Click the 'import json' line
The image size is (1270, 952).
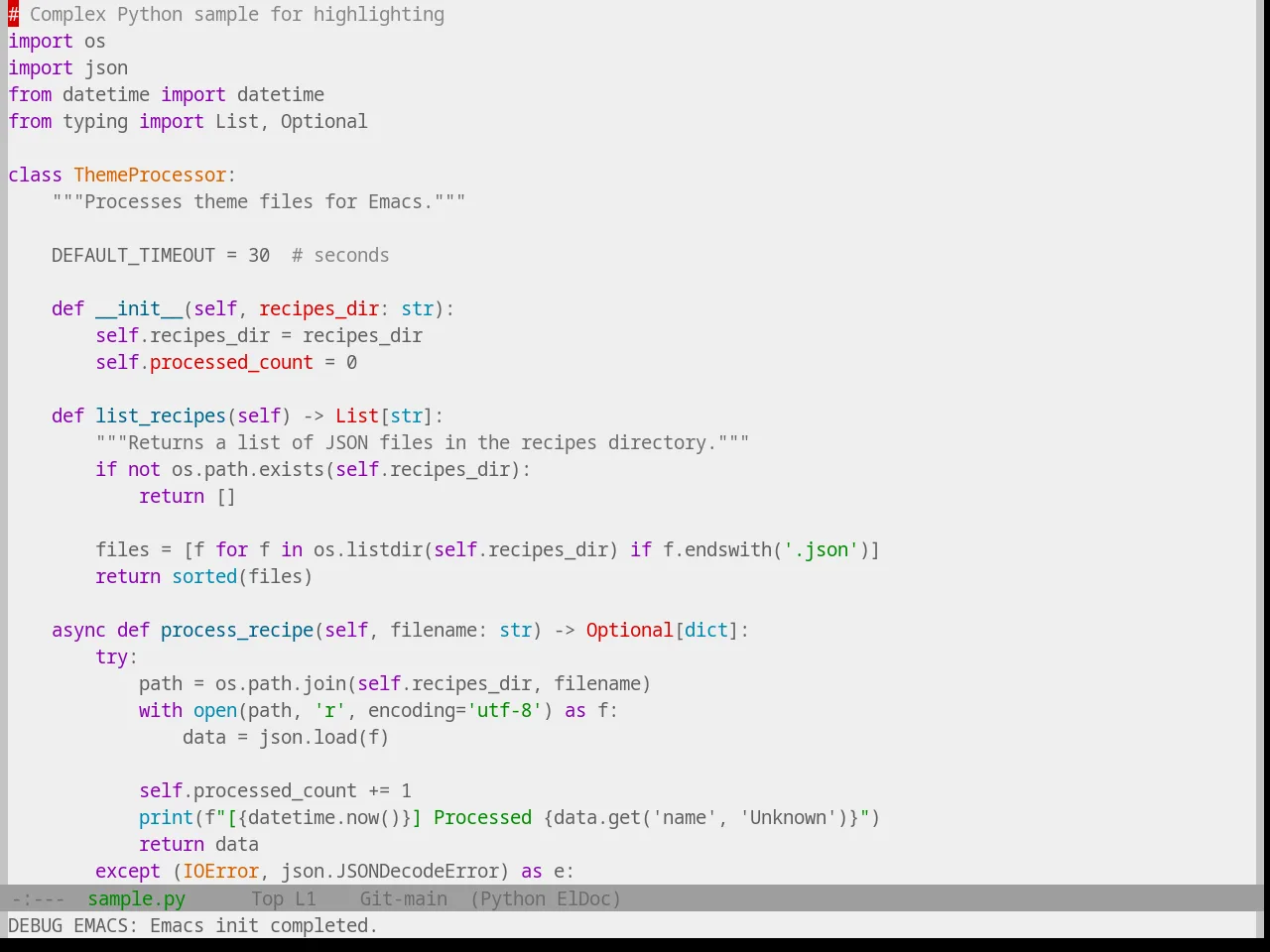pyautogui.click(x=67, y=67)
